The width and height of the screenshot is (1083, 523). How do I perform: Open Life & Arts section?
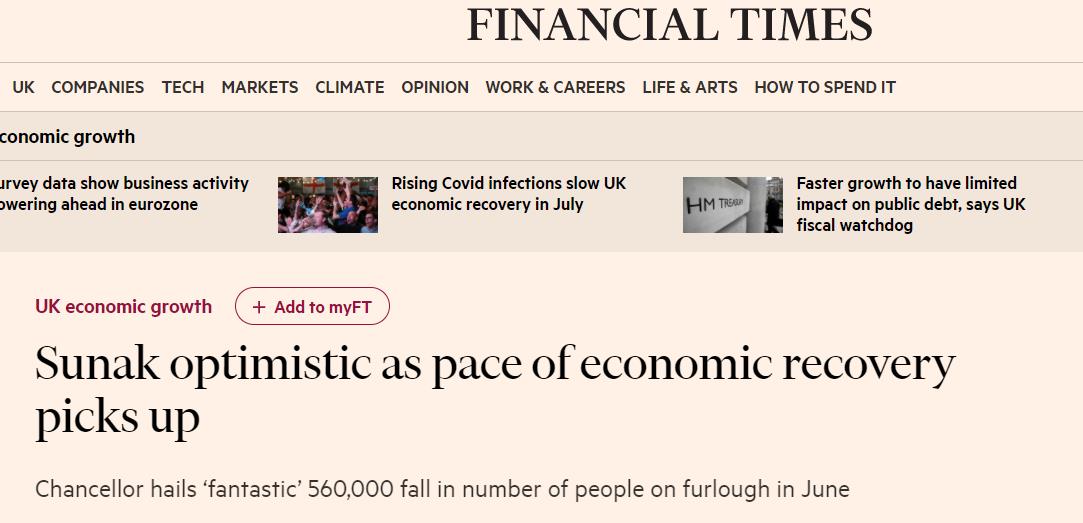click(x=690, y=87)
